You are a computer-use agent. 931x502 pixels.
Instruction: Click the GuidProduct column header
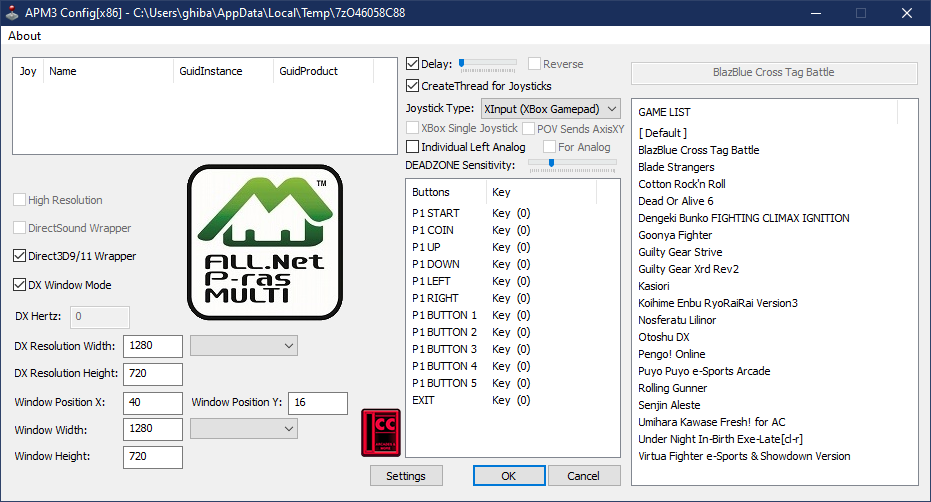point(324,71)
